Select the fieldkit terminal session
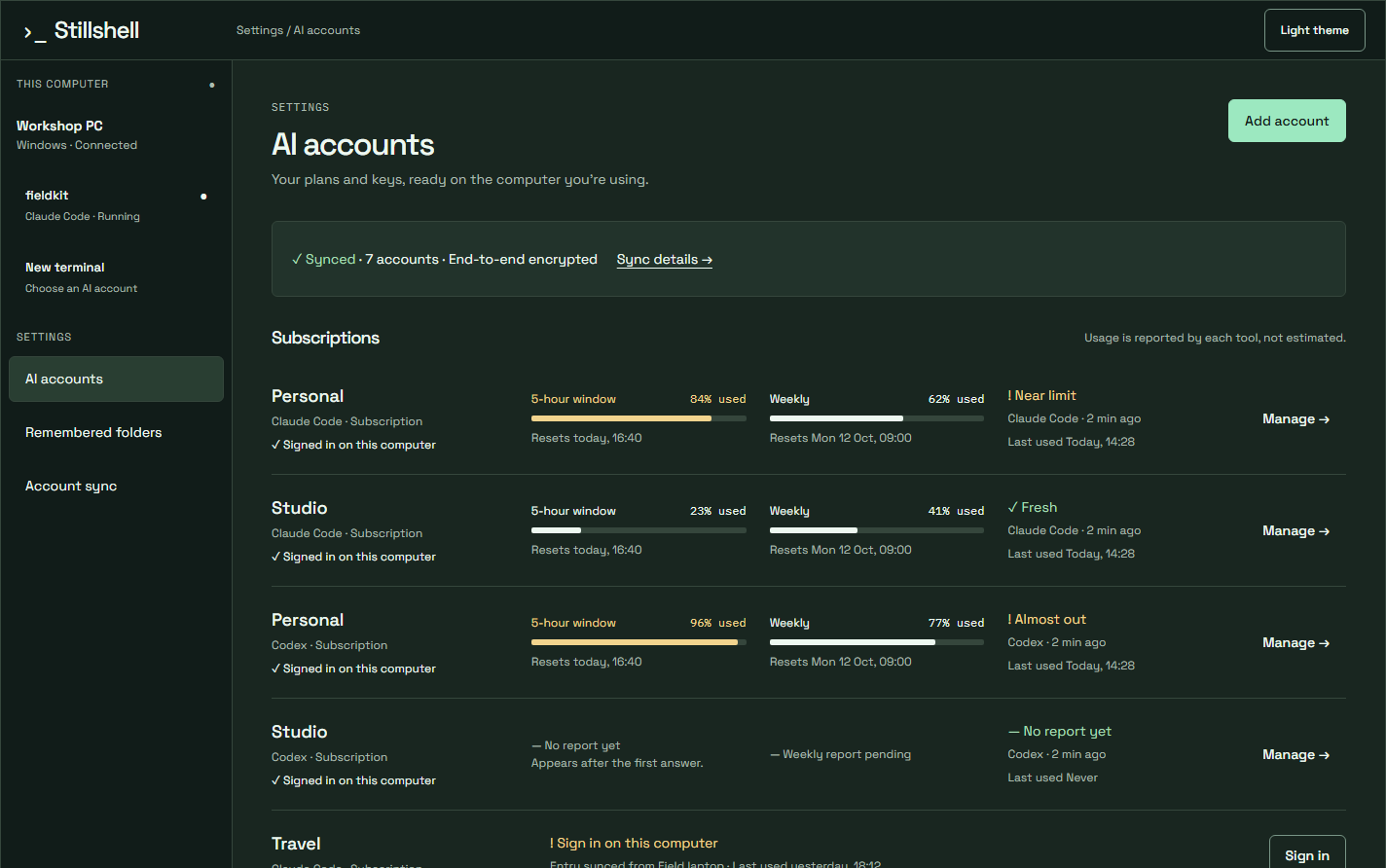 pos(116,205)
